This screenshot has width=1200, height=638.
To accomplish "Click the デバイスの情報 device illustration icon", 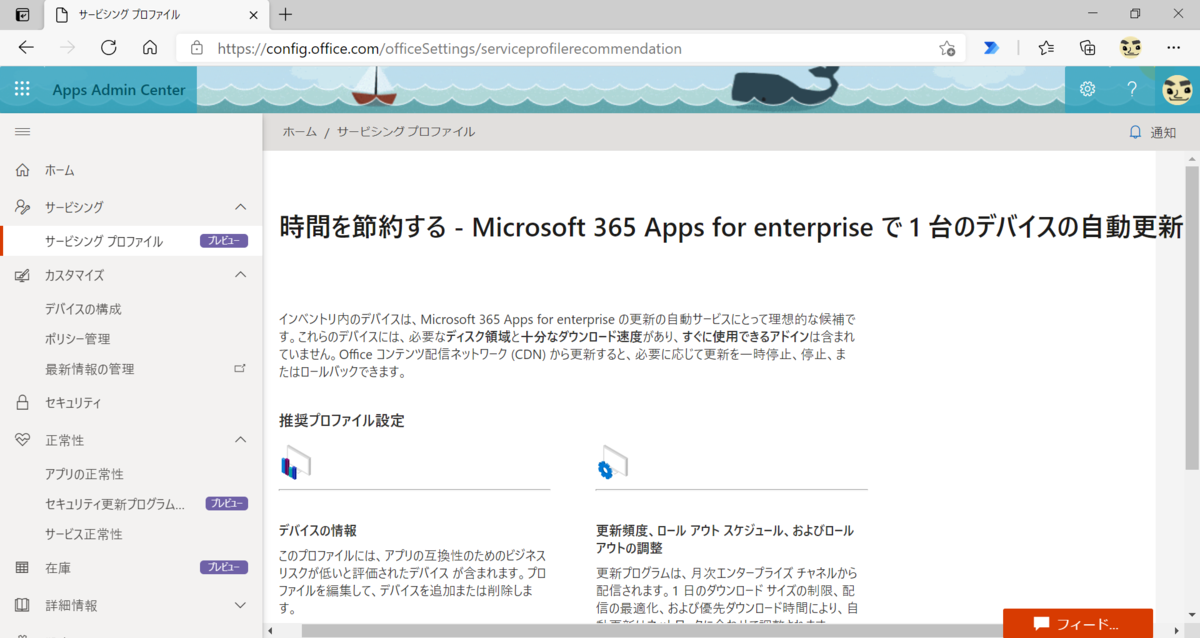I will (x=296, y=462).
